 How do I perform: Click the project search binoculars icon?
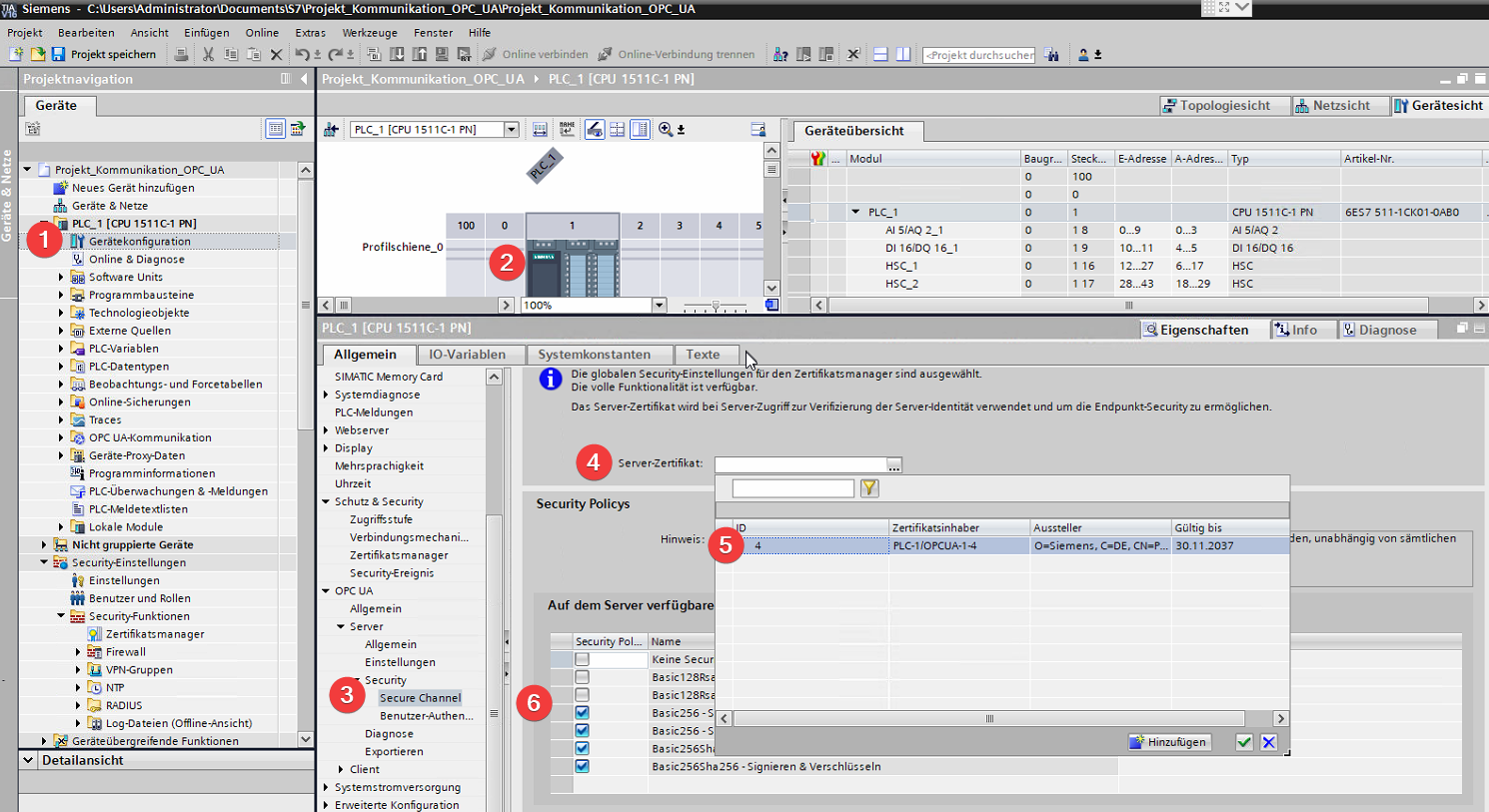[x=1051, y=54]
